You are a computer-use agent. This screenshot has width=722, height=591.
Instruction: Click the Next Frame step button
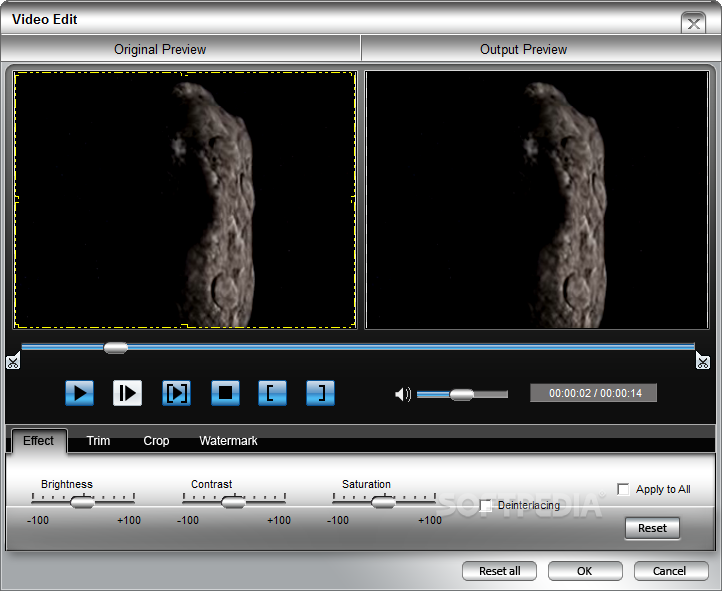[127, 393]
